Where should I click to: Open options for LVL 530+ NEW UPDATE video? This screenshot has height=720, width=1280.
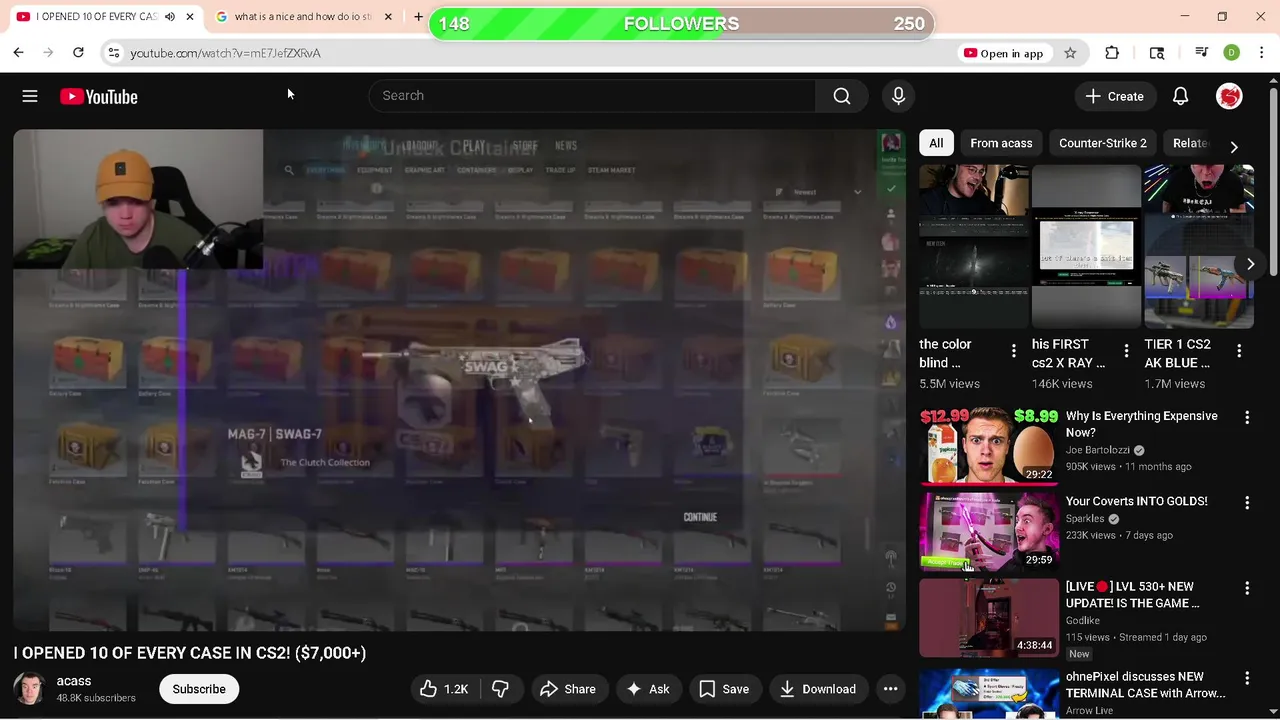coord(1247,589)
